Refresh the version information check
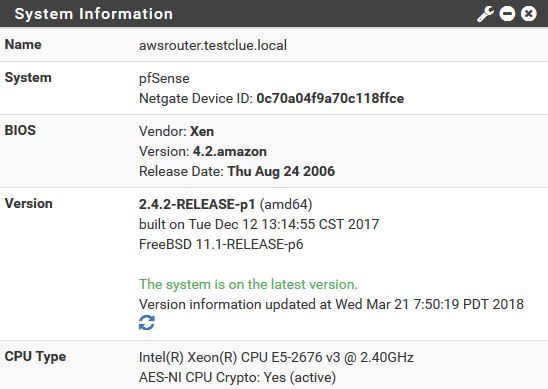This screenshot has width=548, height=389. click(147, 323)
